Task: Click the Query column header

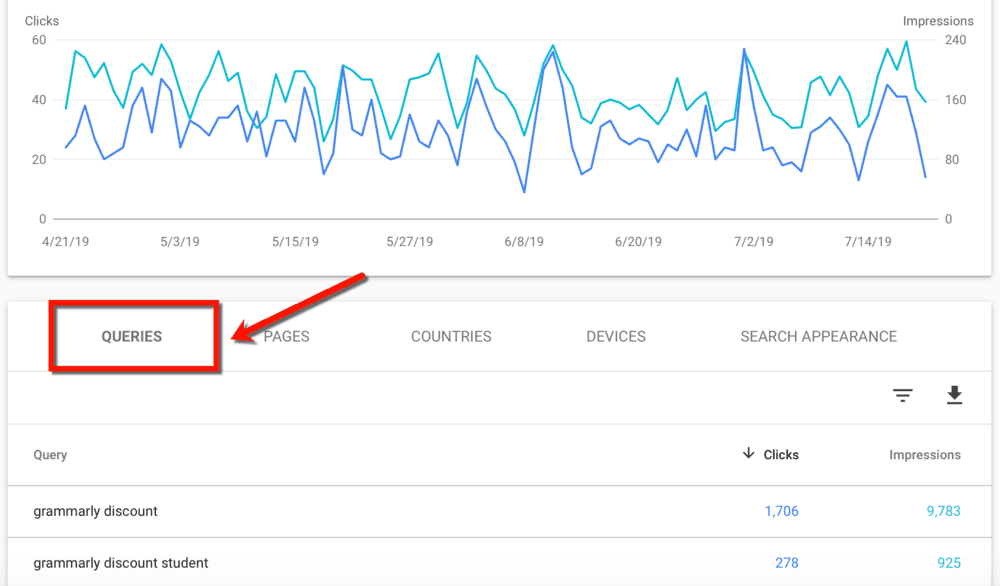Action: 50,455
